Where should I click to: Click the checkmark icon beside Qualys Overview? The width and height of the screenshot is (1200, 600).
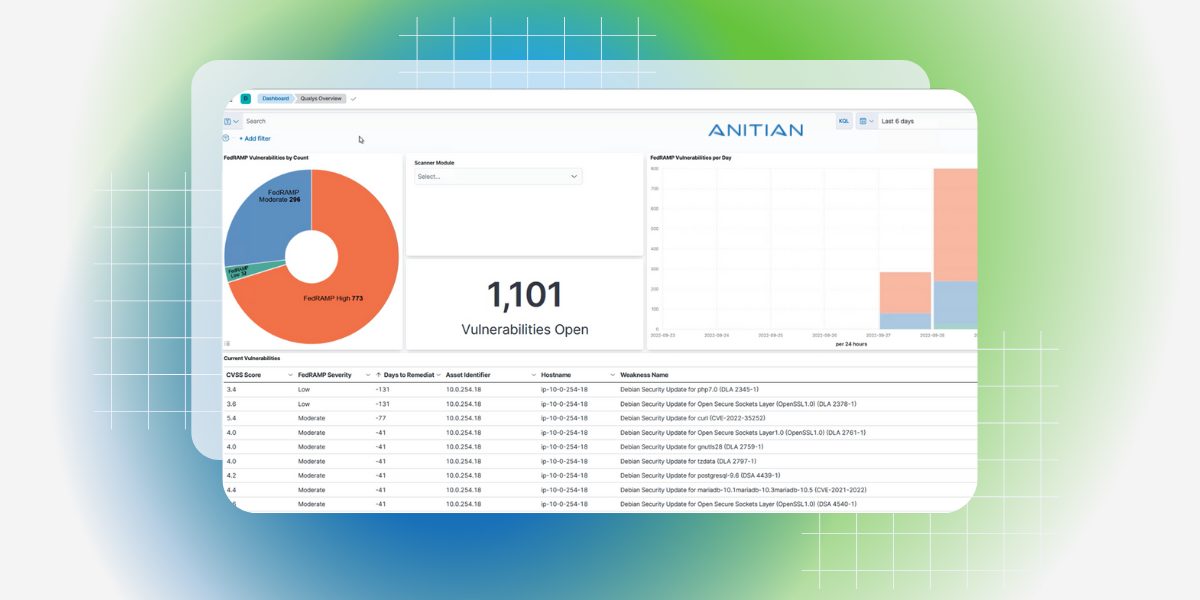[x=353, y=98]
